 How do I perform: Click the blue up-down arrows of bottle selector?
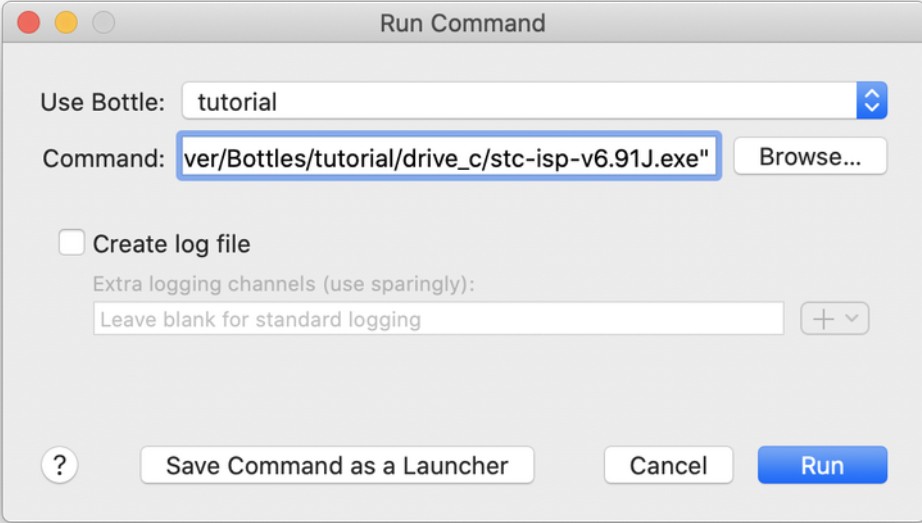pos(871,100)
